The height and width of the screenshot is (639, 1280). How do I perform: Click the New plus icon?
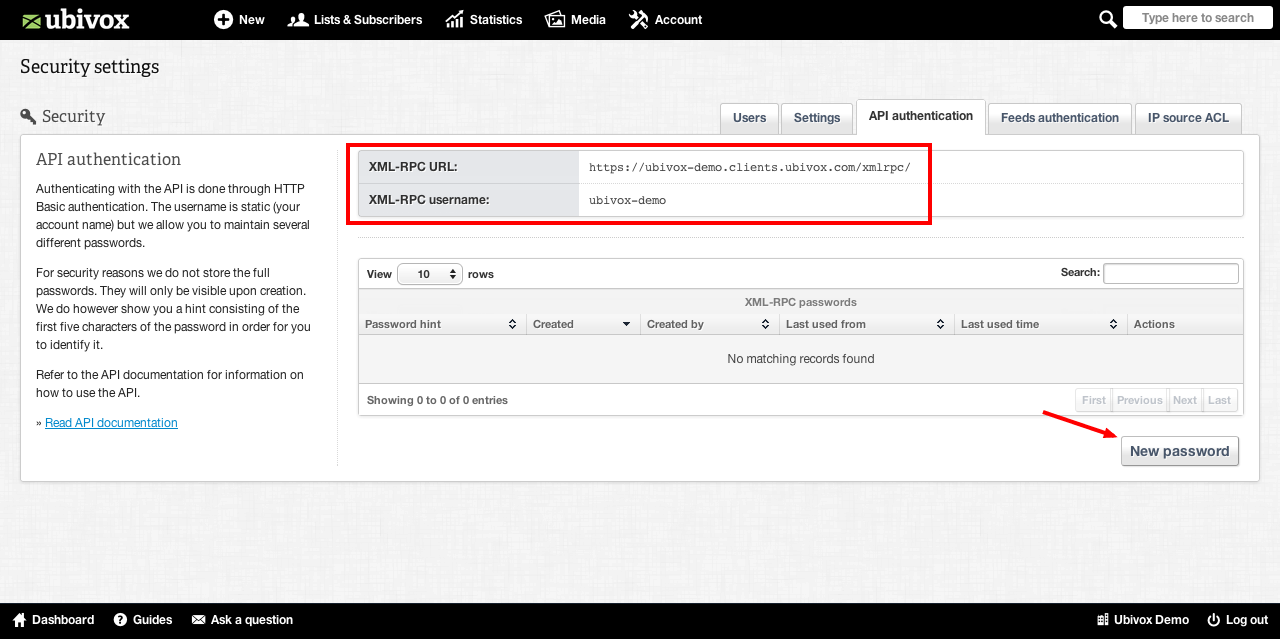[x=223, y=19]
